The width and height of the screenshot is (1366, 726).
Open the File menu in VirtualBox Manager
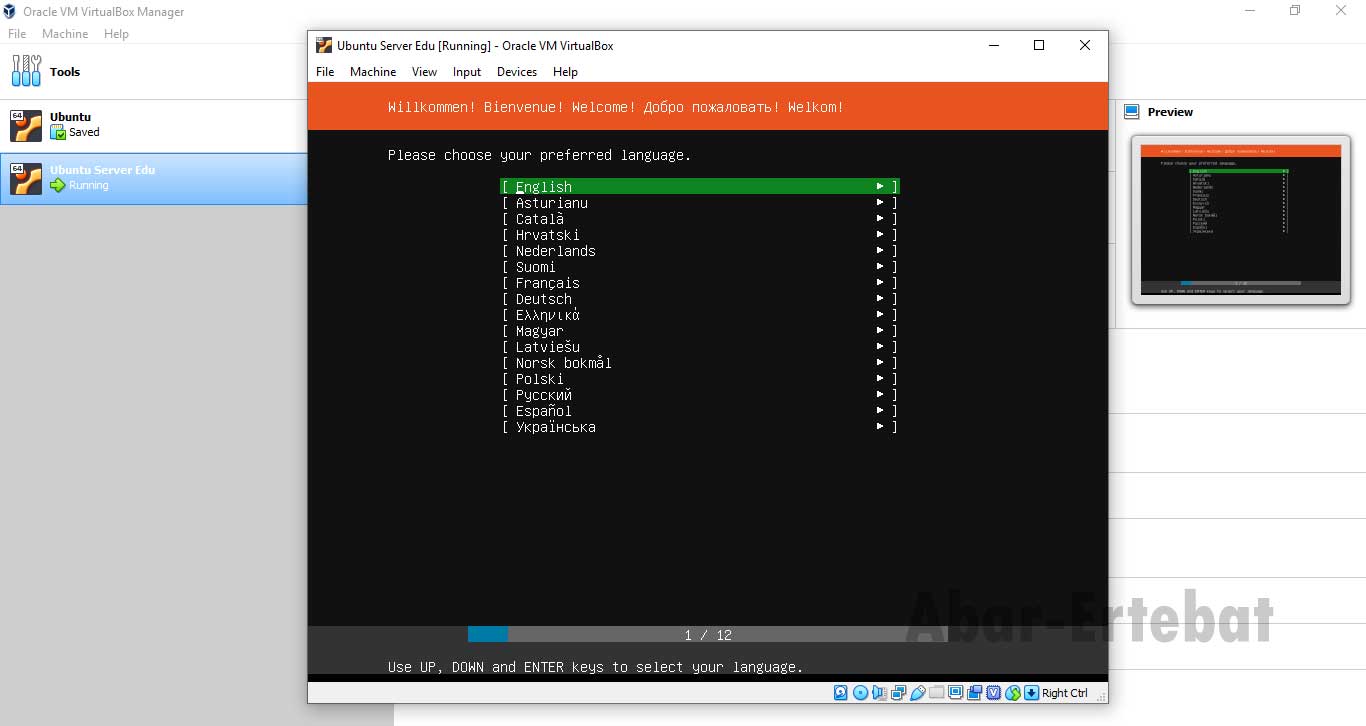pos(17,34)
